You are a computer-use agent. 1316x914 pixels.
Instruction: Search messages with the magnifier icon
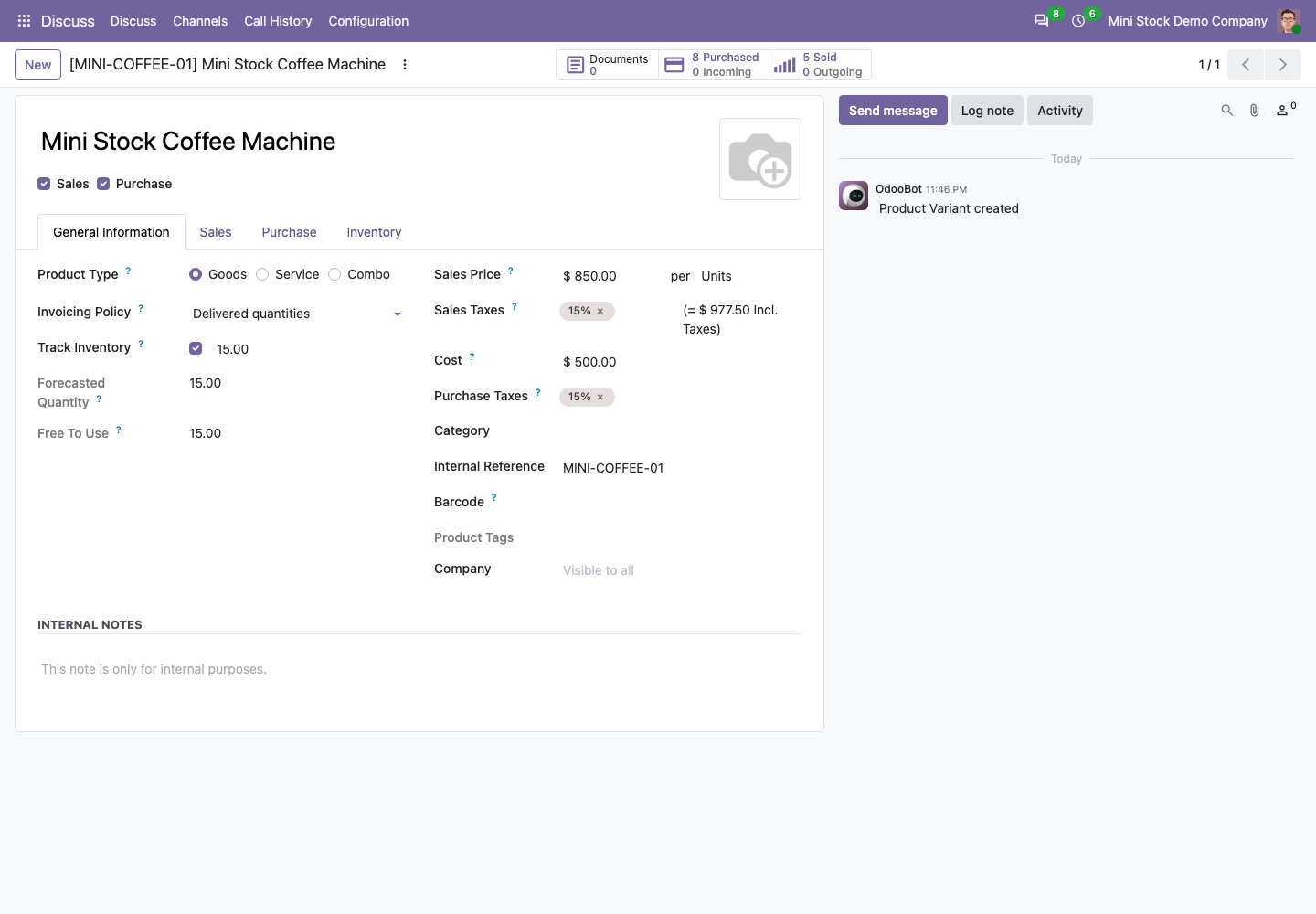click(1227, 111)
